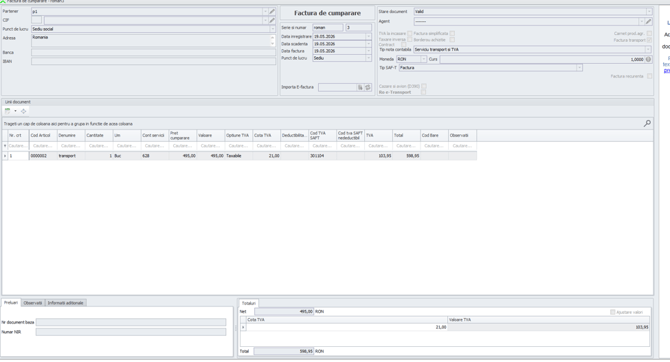Sort by the Valoare column header
The width and height of the screenshot is (670, 362).
(211, 135)
